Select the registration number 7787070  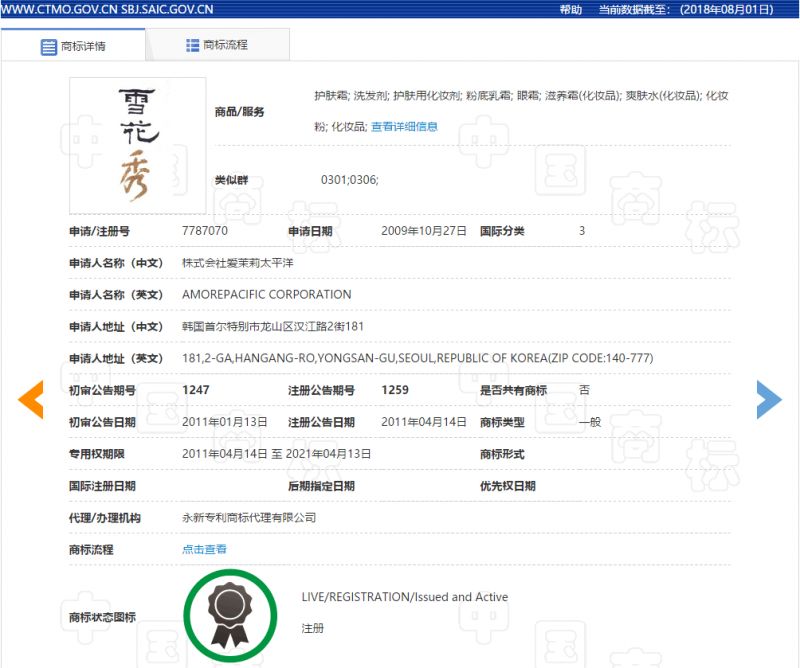pos(205,231)
